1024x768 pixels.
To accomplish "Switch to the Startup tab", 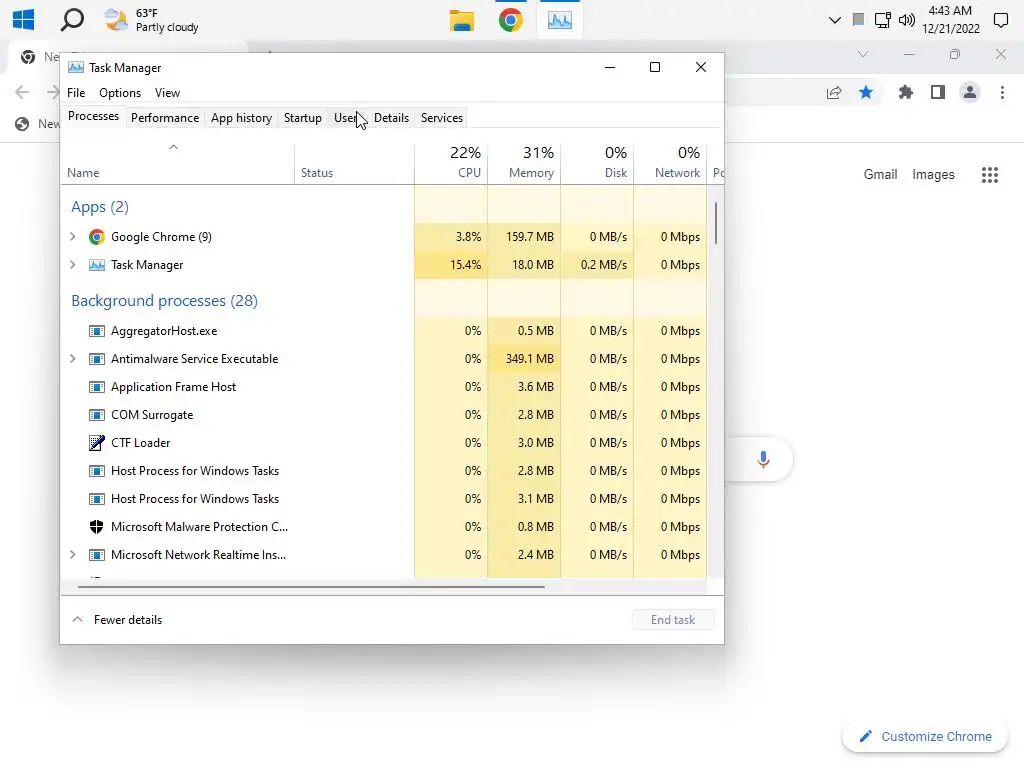I will 302,118.
